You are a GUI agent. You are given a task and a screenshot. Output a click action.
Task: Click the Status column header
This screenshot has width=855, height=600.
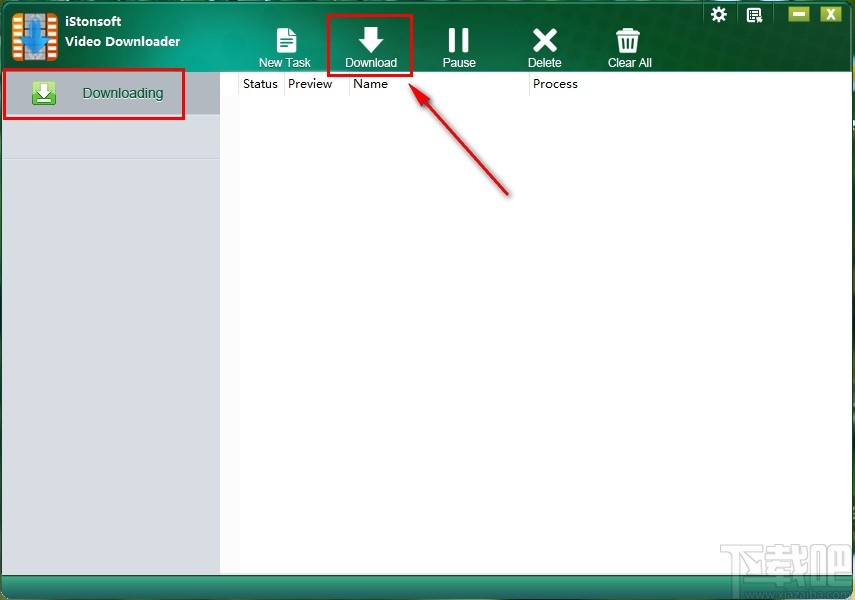click(260, 84)
